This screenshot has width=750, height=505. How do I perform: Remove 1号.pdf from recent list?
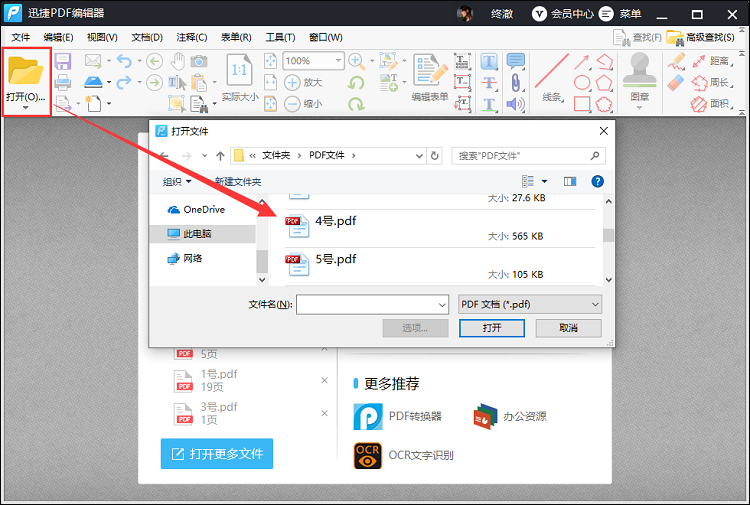point(324,380)
